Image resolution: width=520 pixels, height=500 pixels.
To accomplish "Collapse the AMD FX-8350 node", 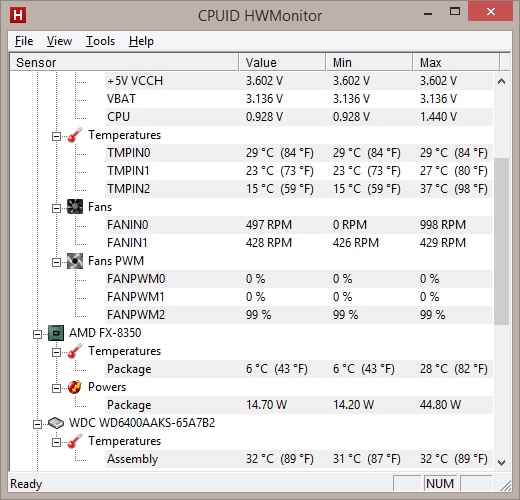I will click(37, 334).
